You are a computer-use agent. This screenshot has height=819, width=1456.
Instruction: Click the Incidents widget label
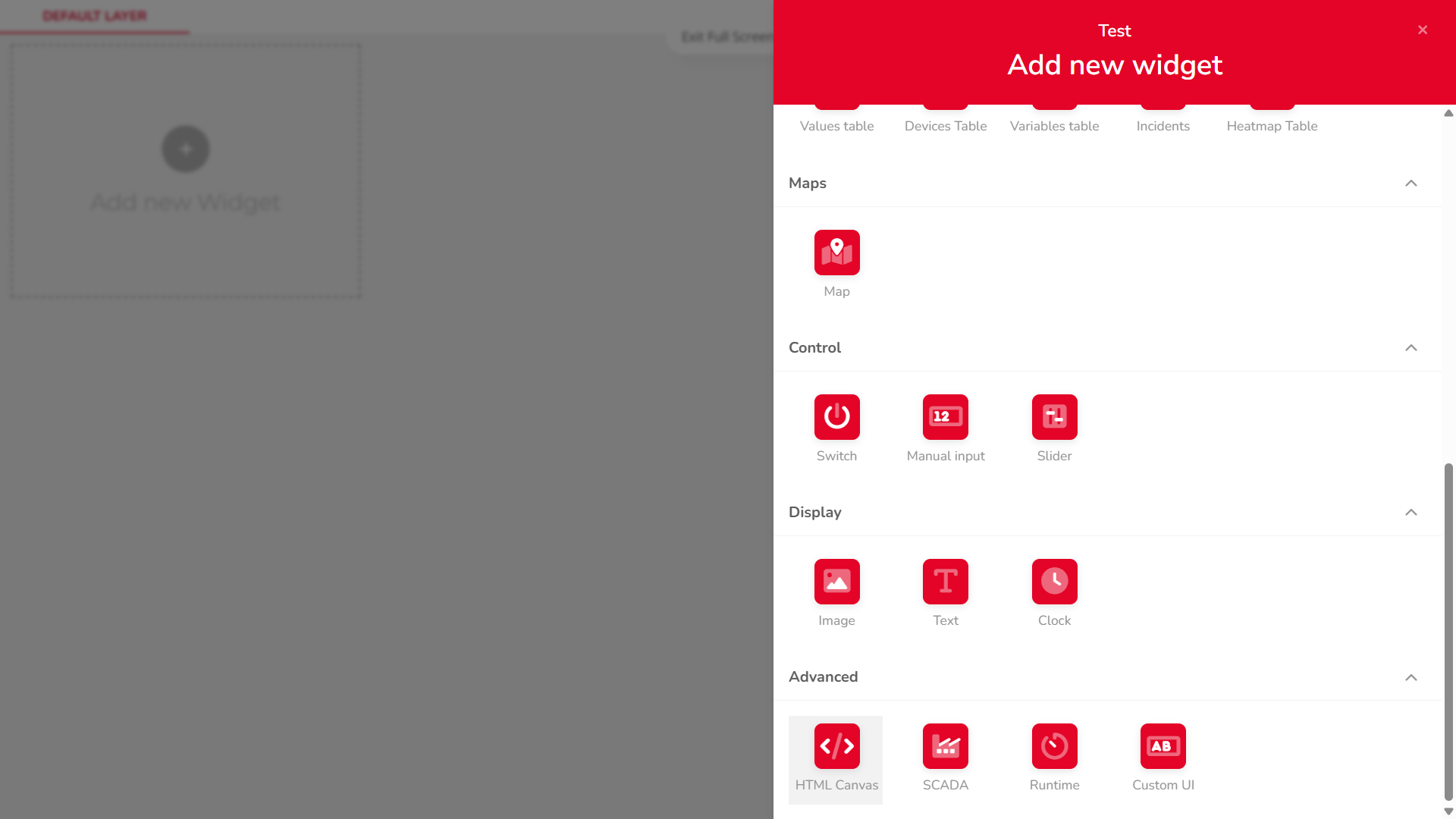coord(1163,126)
